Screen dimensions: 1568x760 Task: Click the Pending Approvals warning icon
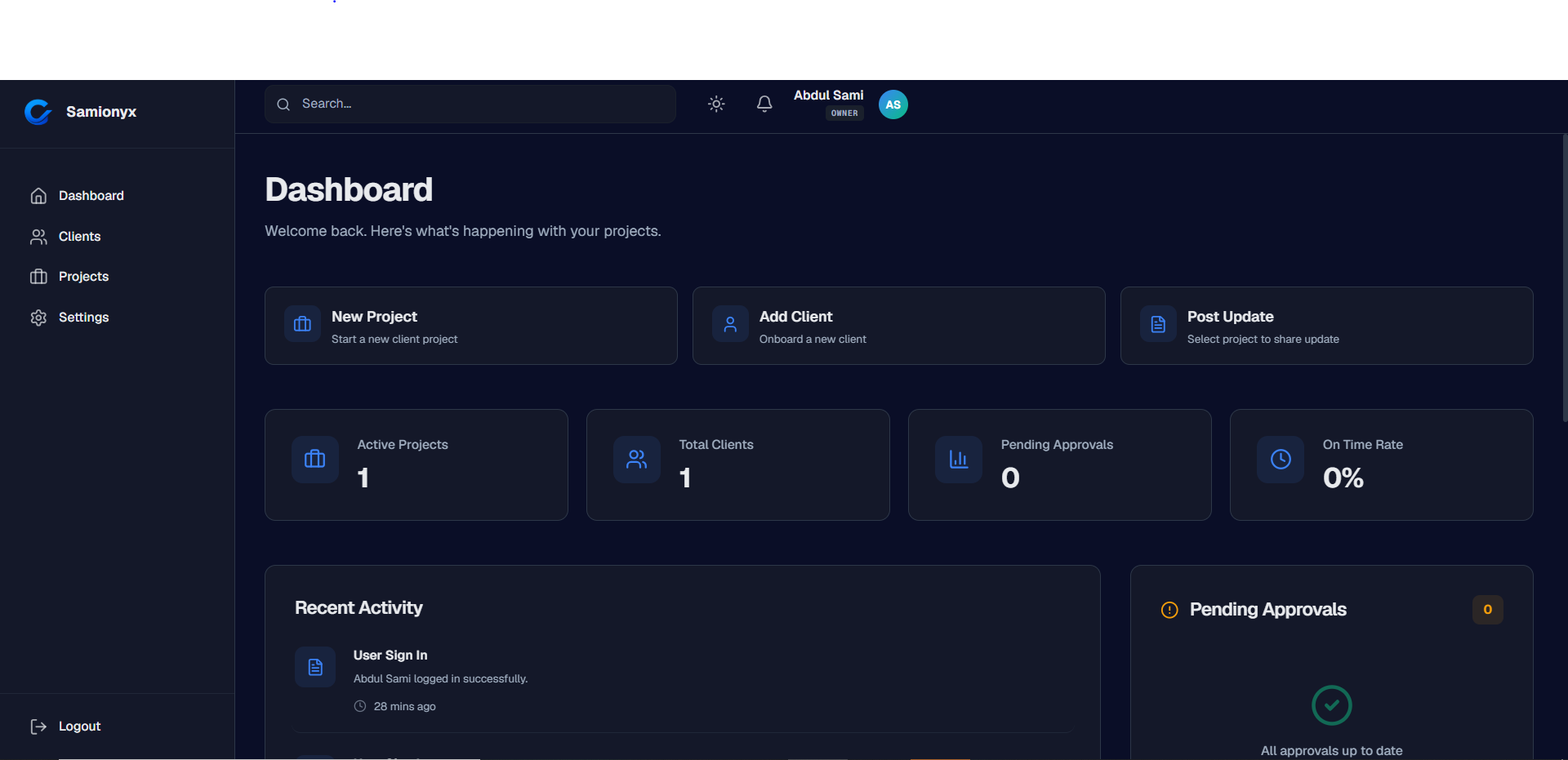tap(1169, 610)
